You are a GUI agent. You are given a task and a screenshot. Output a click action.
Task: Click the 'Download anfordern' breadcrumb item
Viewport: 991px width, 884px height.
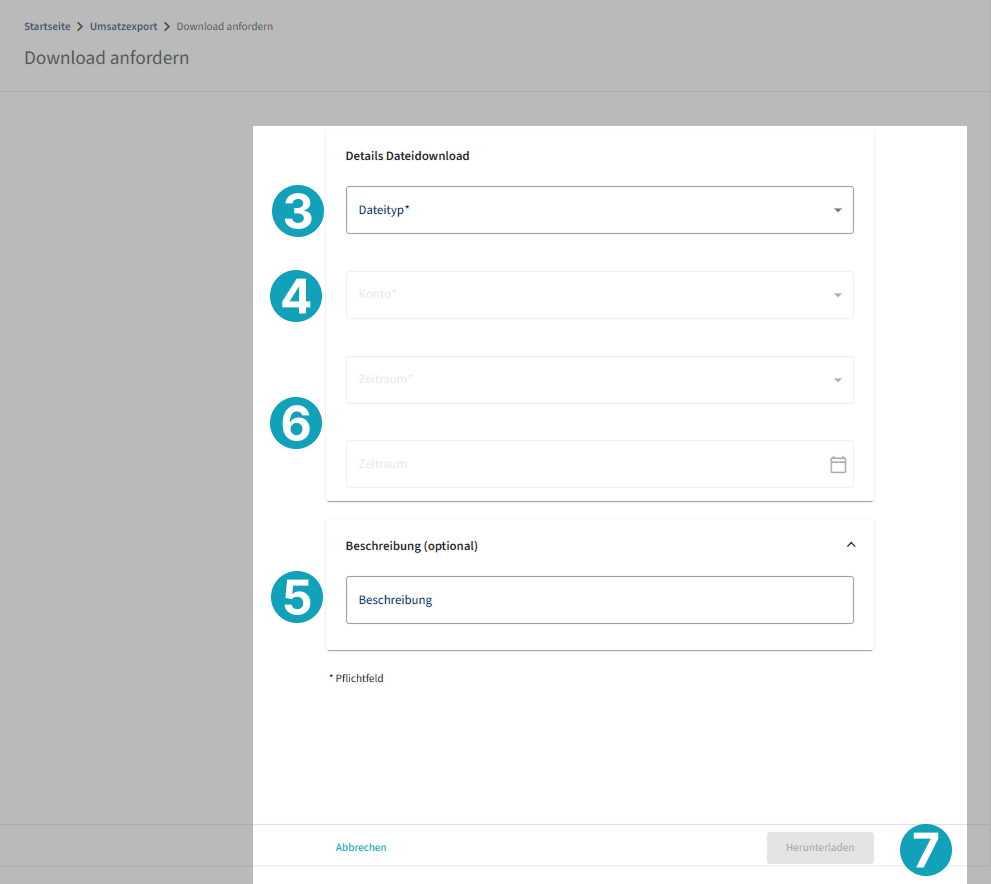pyautogui.click(x=224, y=27)
